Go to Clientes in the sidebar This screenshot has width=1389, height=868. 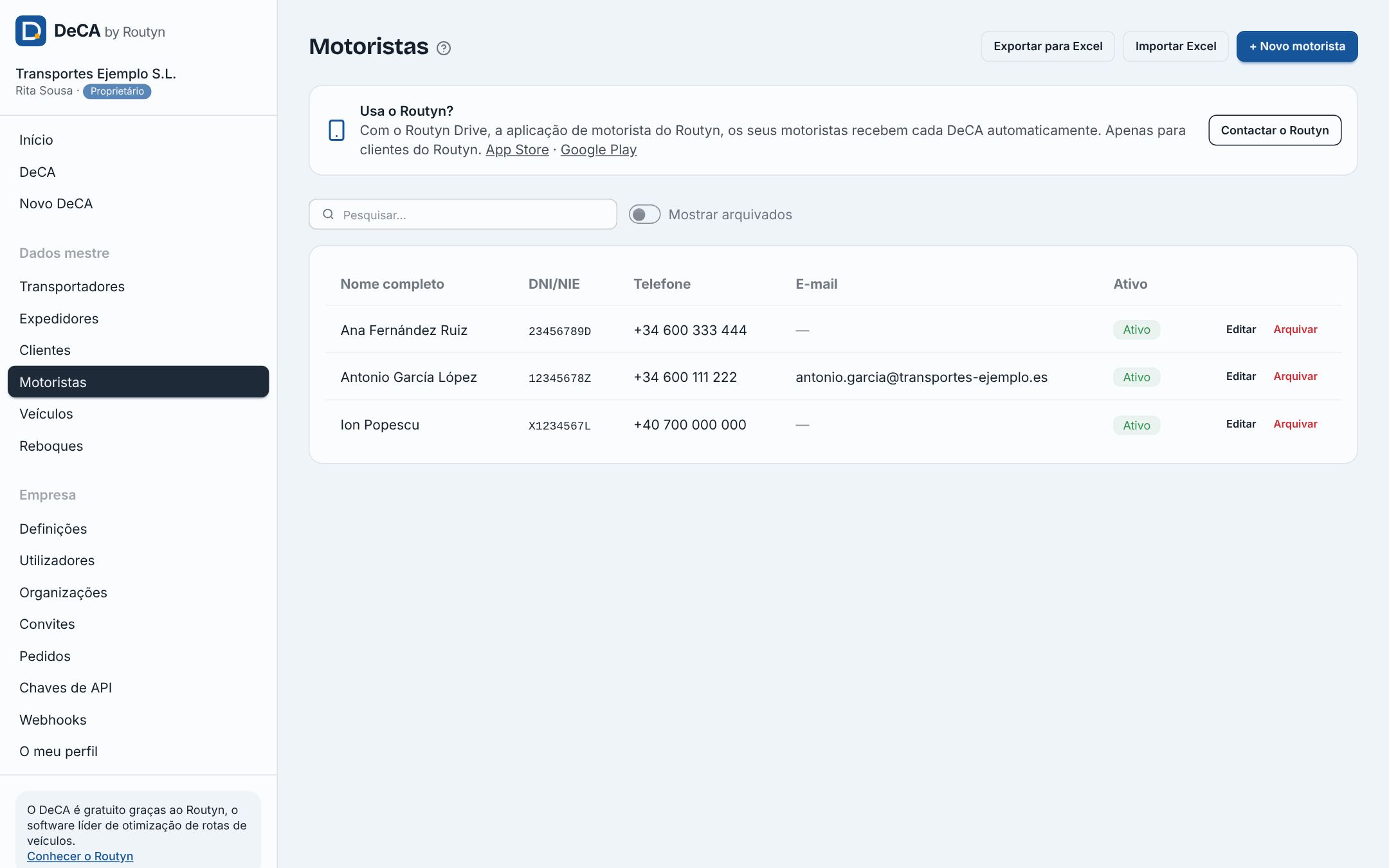pyautogui.click(x=138, y=350)
